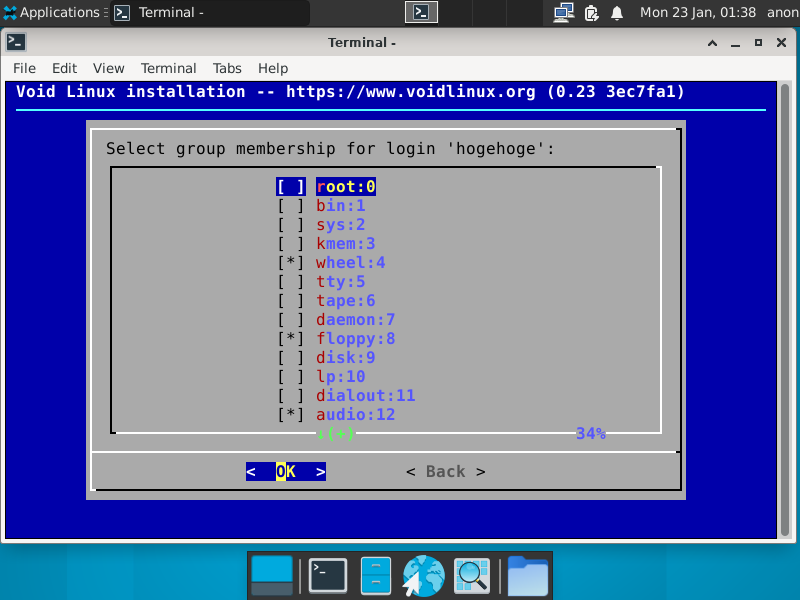
Task: Open the View menu
Action: tap(108, 68)
